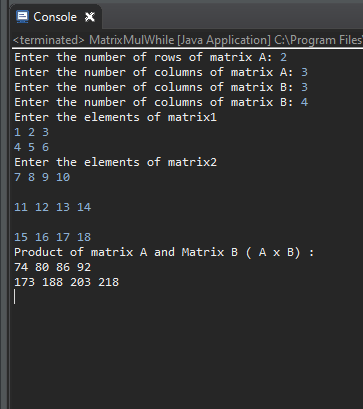Click the input row 15 16 17 18
This screenshot has height=409, width=363.
pyautogui.click(x=52, y=237)
